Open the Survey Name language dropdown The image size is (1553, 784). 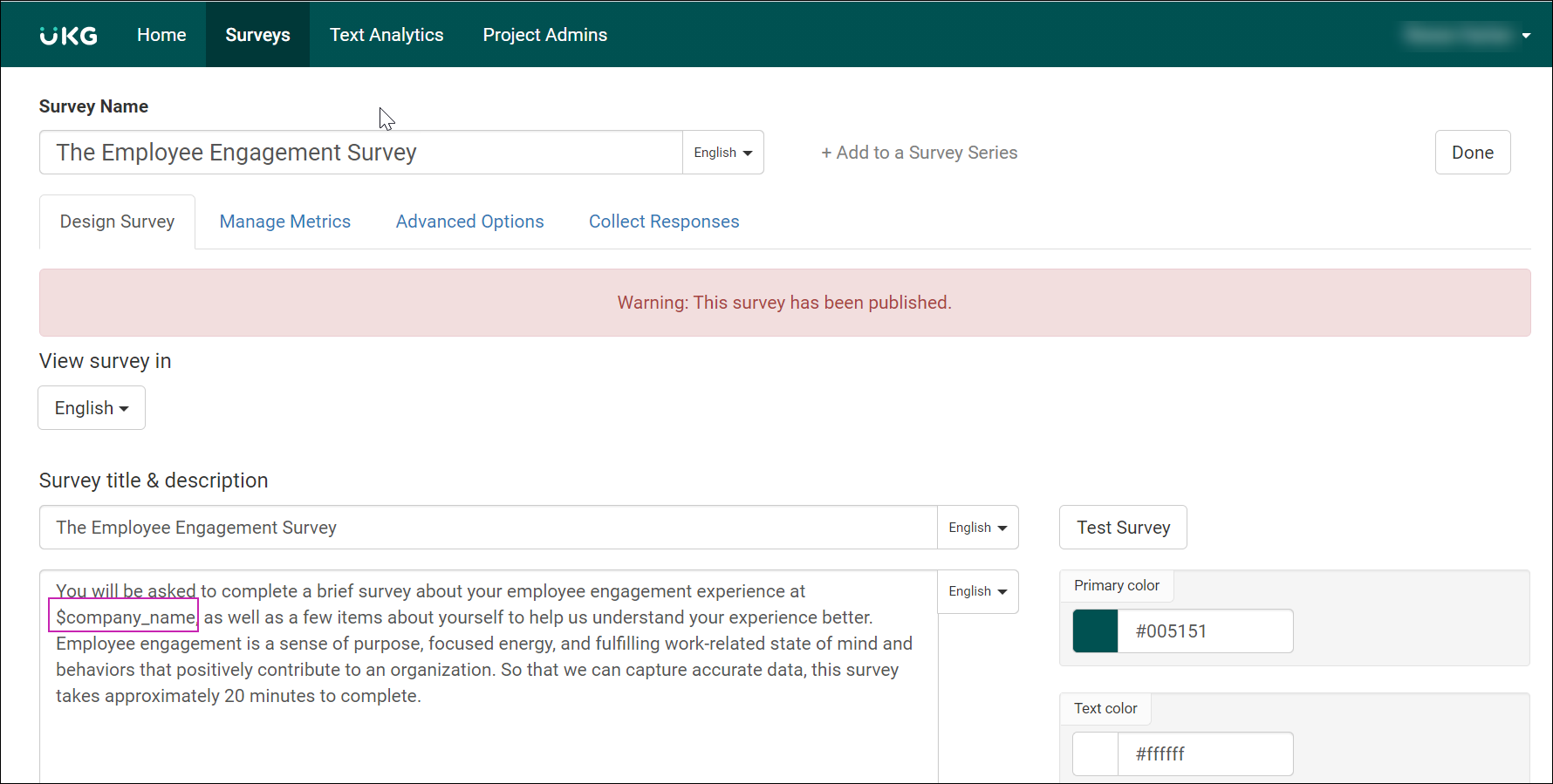(723, 153)
